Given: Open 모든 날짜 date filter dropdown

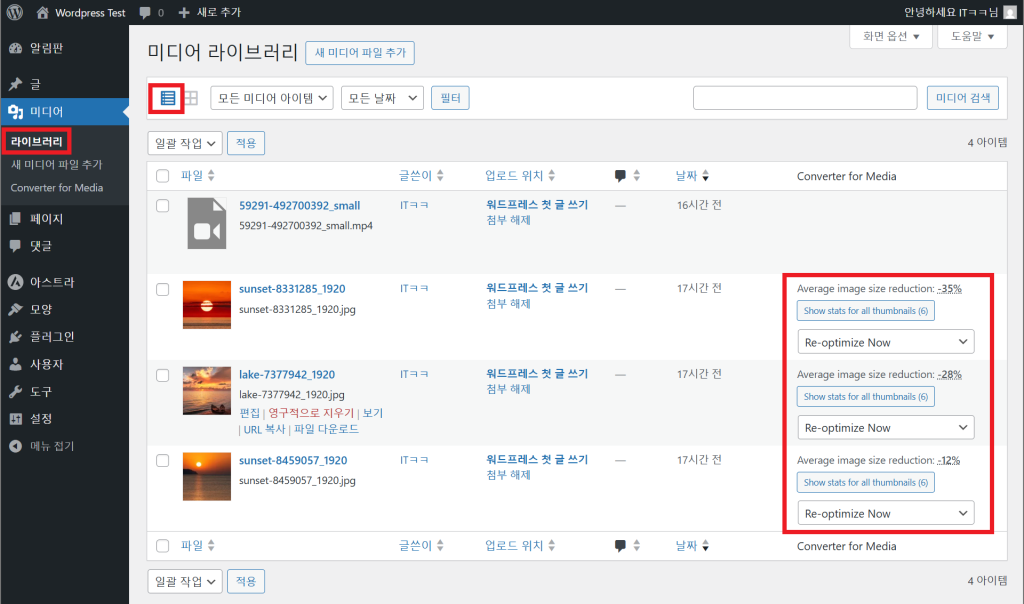Looking at the screenshot, I should pos(382,98).
